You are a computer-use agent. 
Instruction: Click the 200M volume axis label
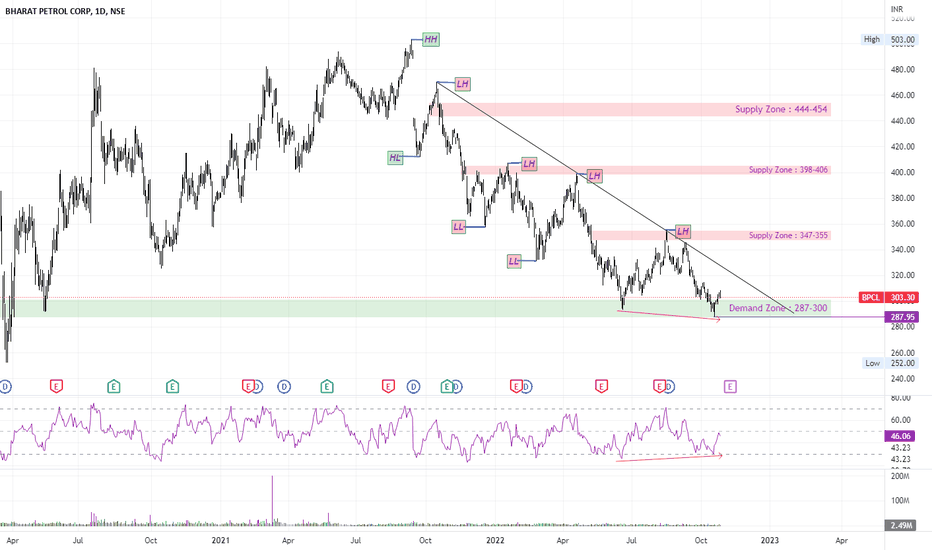900,476
